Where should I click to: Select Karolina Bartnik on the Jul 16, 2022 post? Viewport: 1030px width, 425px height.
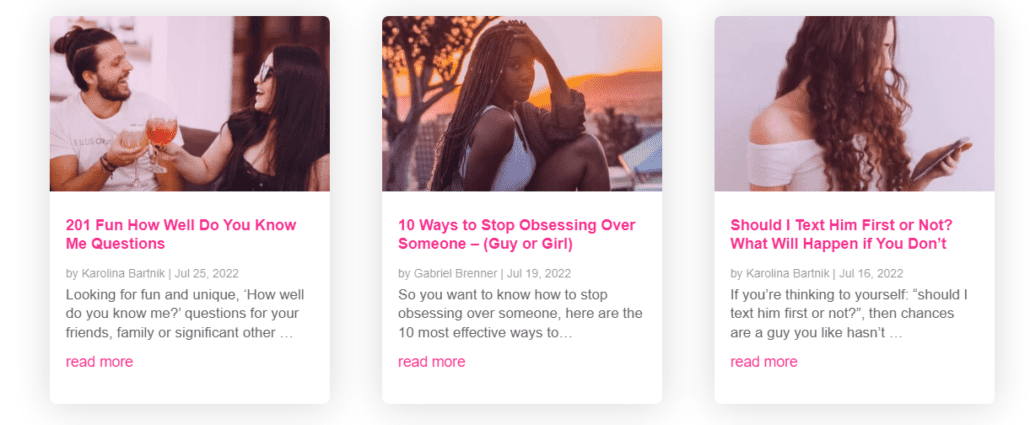[x=788, y=273]
